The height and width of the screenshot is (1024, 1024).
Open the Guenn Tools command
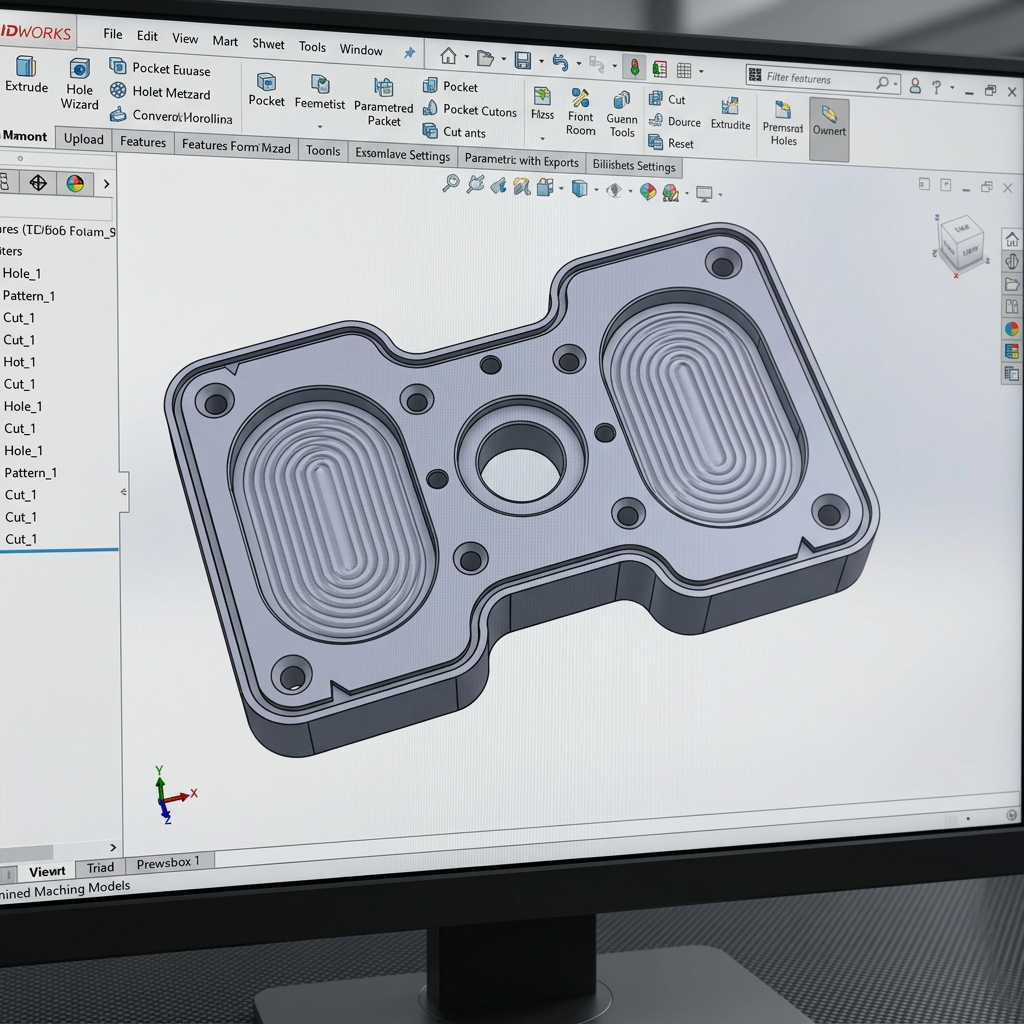click(621, 115)
